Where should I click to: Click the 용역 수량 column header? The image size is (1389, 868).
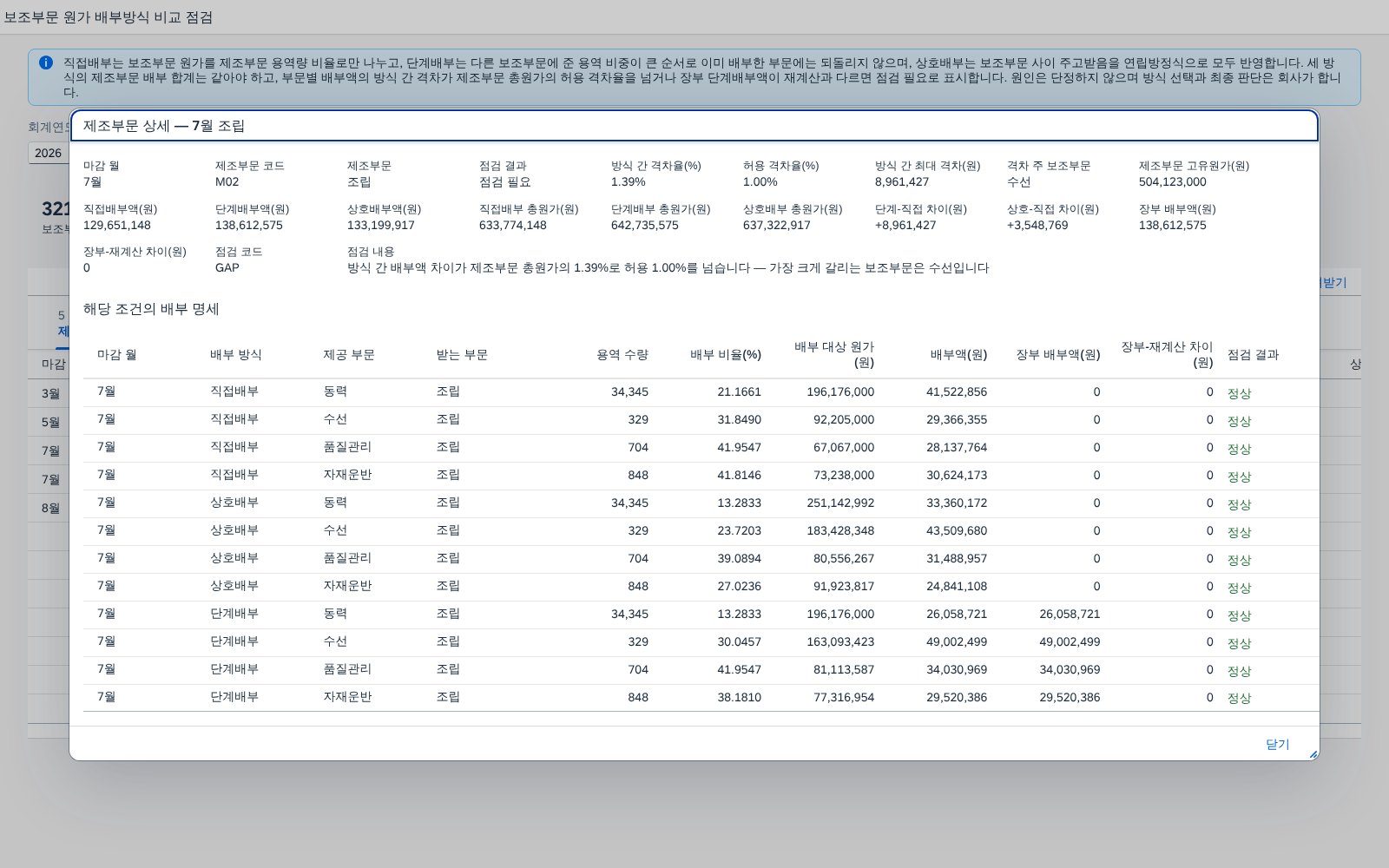[x=622, y=355]
